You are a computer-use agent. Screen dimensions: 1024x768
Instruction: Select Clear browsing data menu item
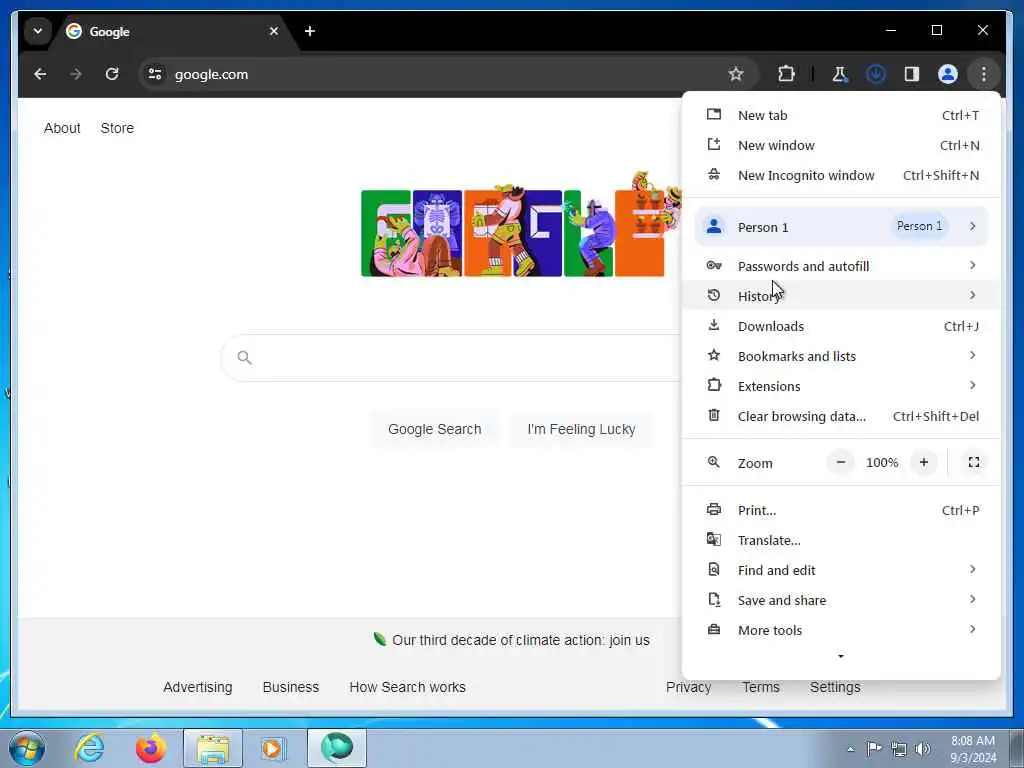point(841,416)
